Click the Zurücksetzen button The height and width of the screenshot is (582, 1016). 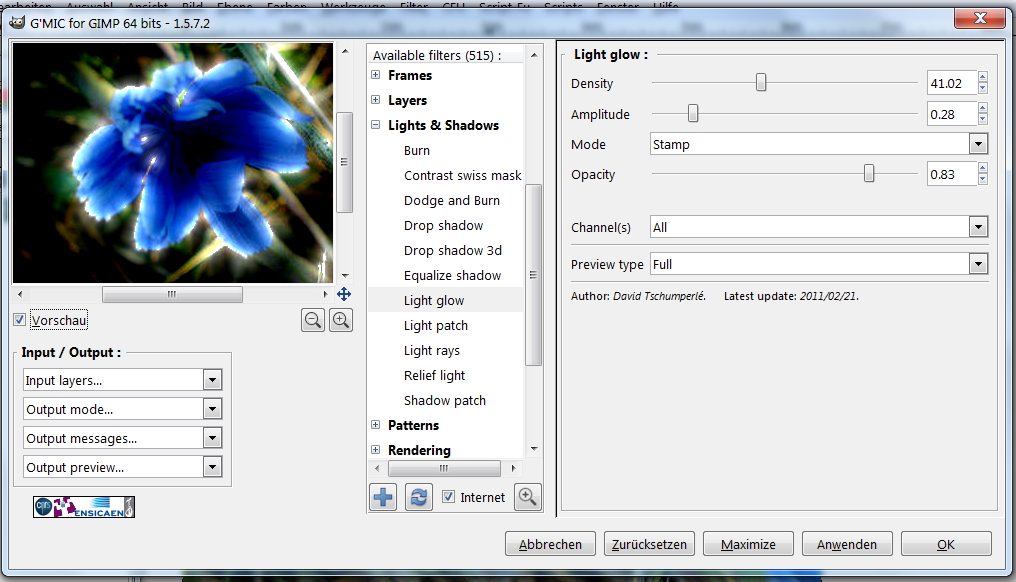649,544
